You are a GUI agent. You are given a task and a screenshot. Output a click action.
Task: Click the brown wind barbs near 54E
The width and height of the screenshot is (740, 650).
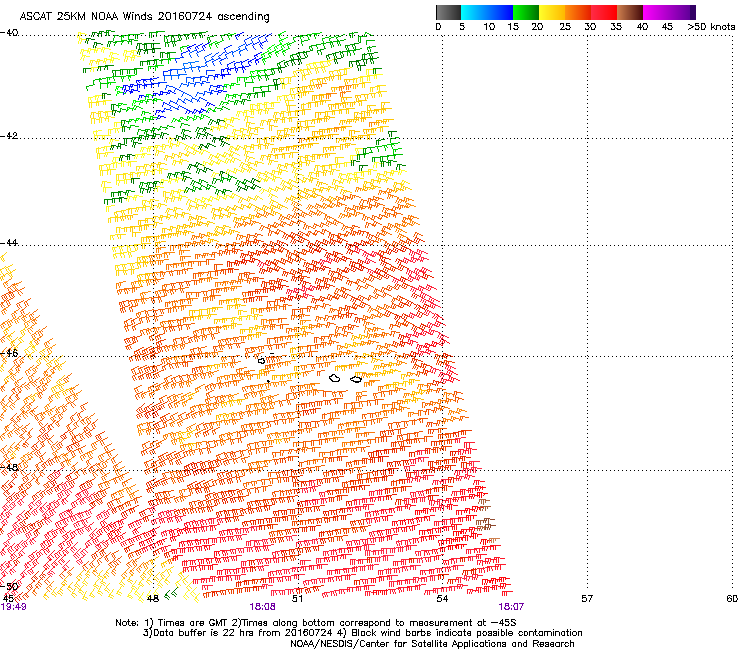(485, 523)
